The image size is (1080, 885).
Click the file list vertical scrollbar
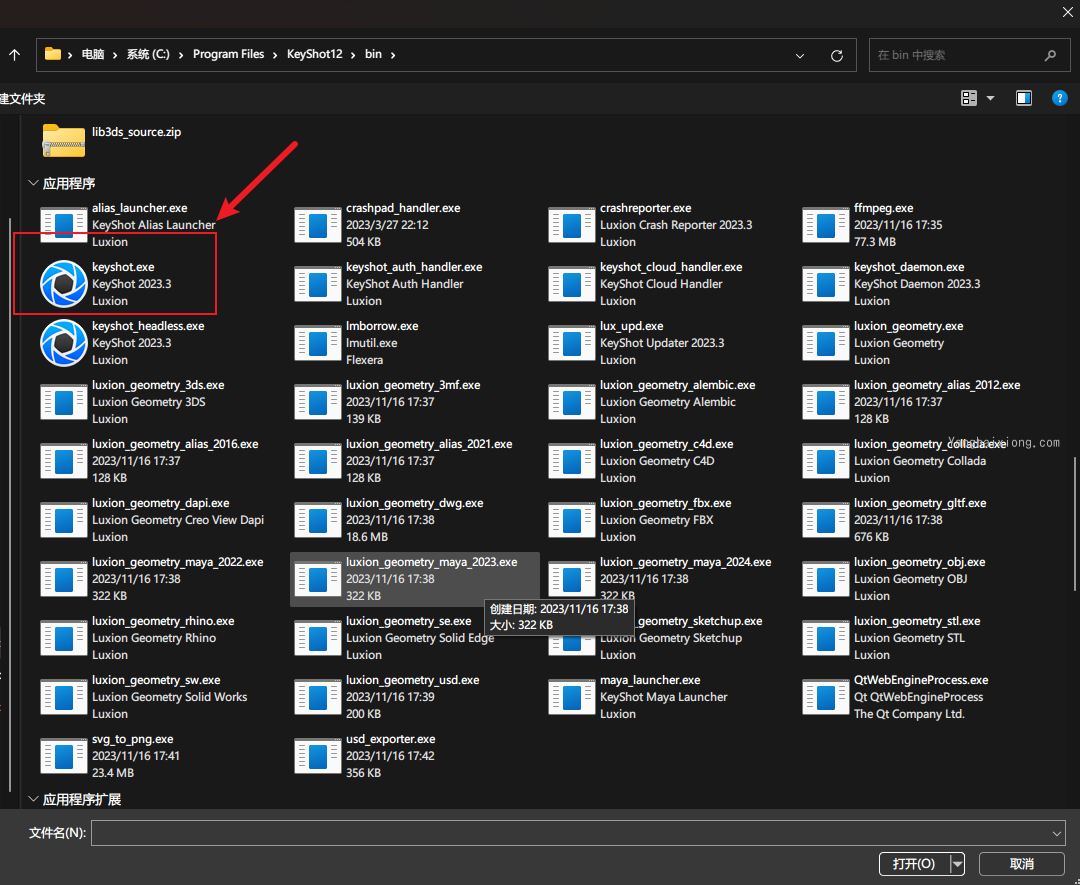pos(1074,523)
